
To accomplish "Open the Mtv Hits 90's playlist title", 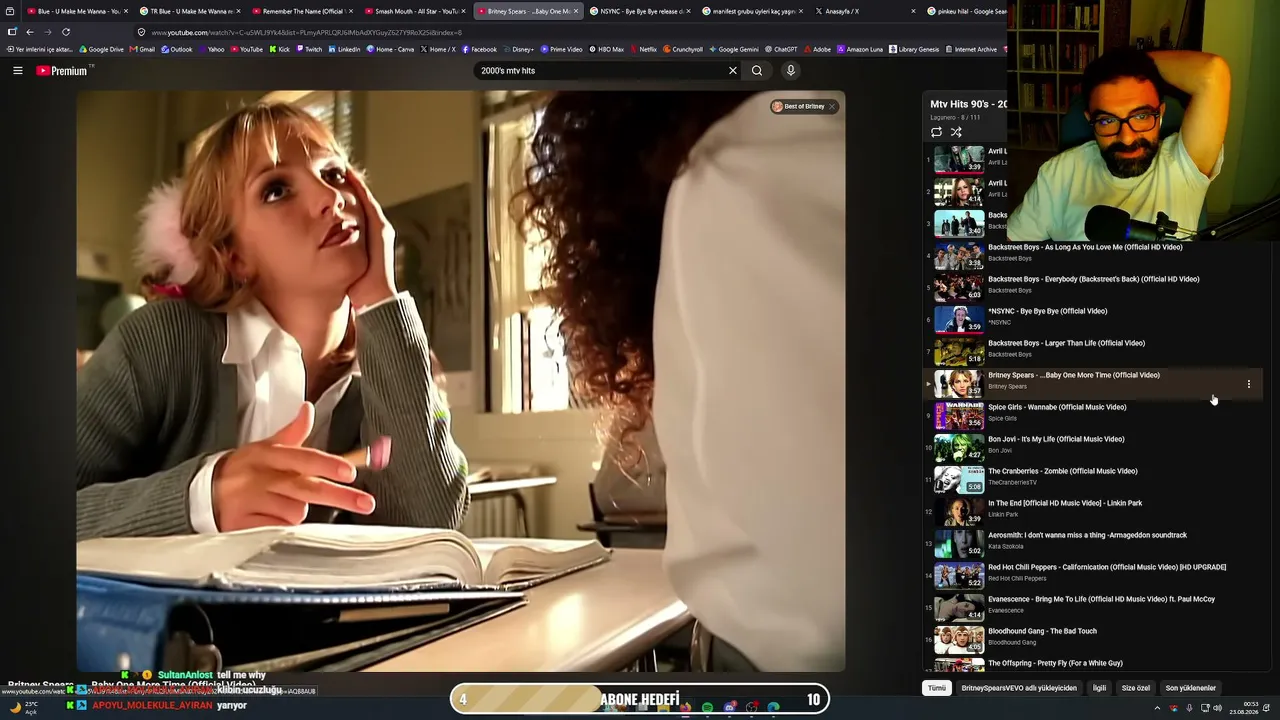I will click(968, 104).
